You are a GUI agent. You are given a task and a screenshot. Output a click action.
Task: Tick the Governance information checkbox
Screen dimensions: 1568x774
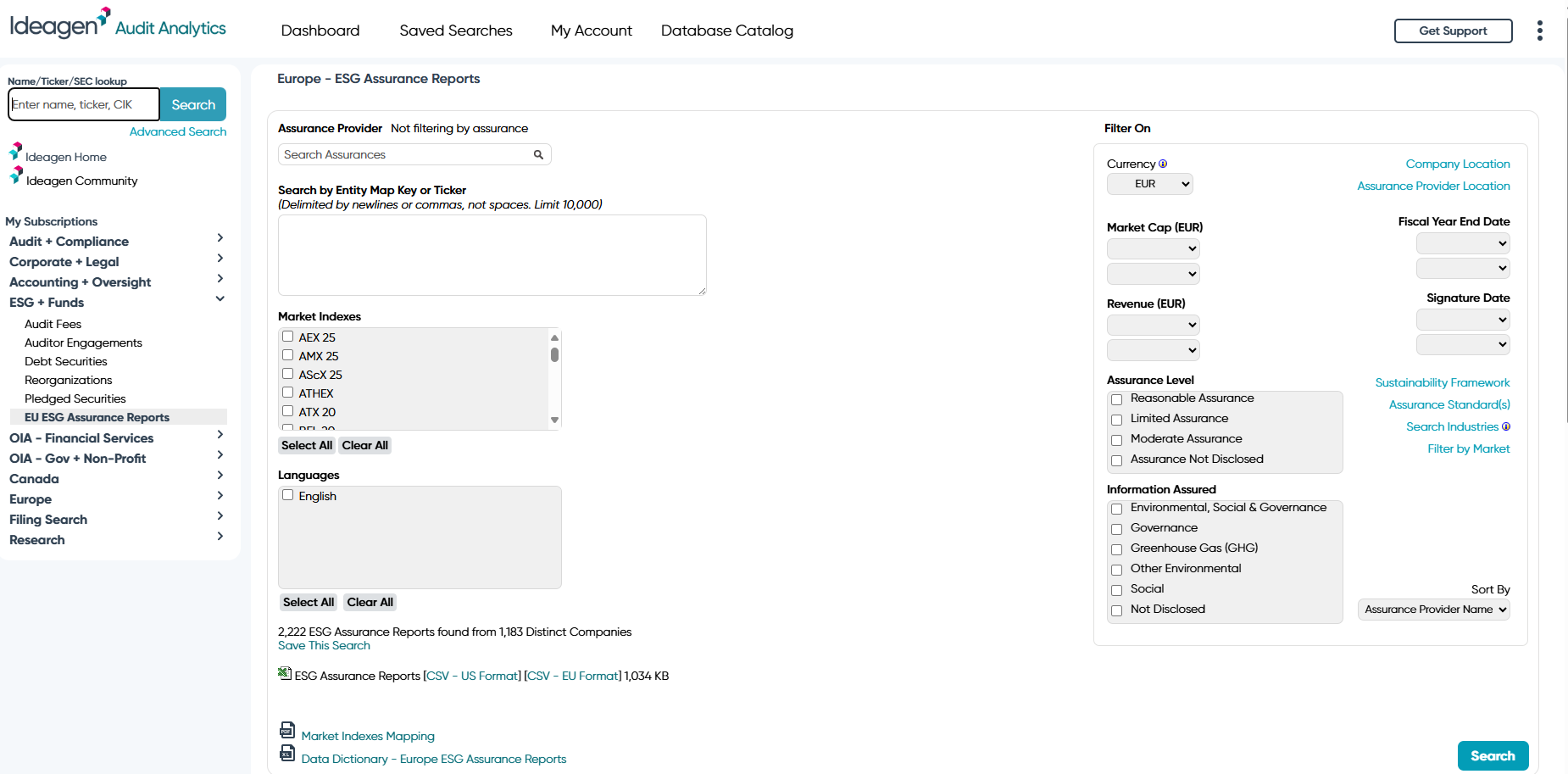tap(1117, 529)
